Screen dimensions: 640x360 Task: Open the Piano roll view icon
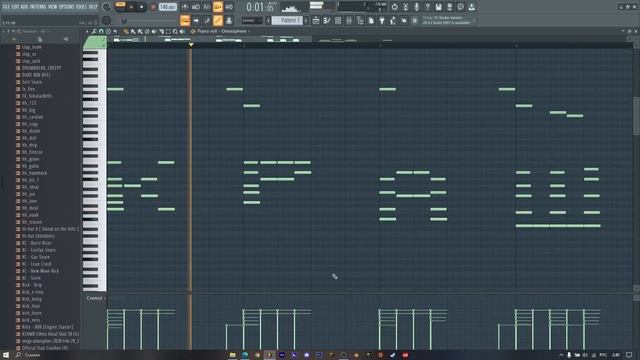(327, 20)
